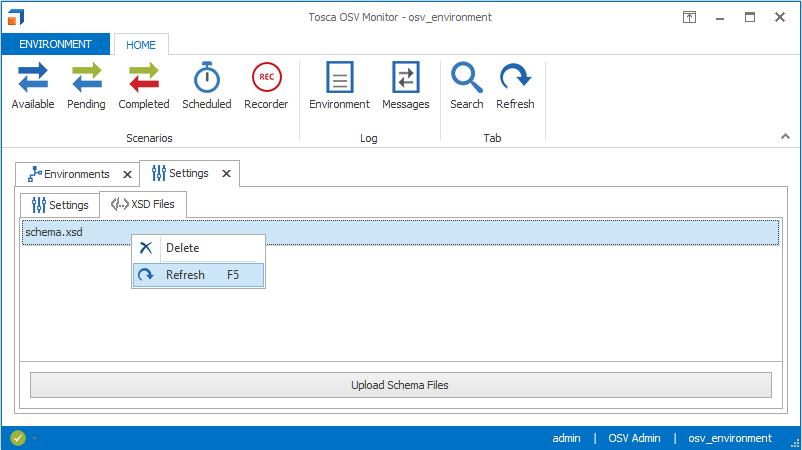Screen dimensions: 802x450
Task: Select the HOME ribbon tab
Action: coord(141,44)
